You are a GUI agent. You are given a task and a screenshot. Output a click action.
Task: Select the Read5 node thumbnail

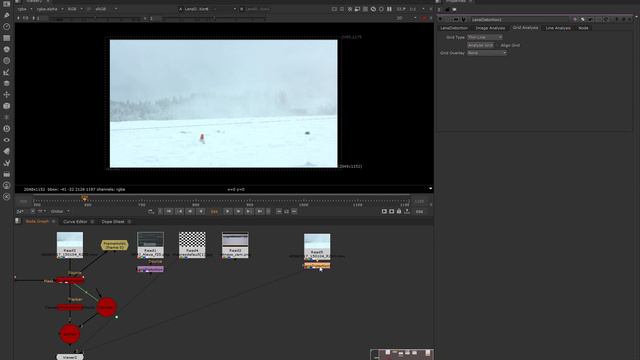point(317,247)
